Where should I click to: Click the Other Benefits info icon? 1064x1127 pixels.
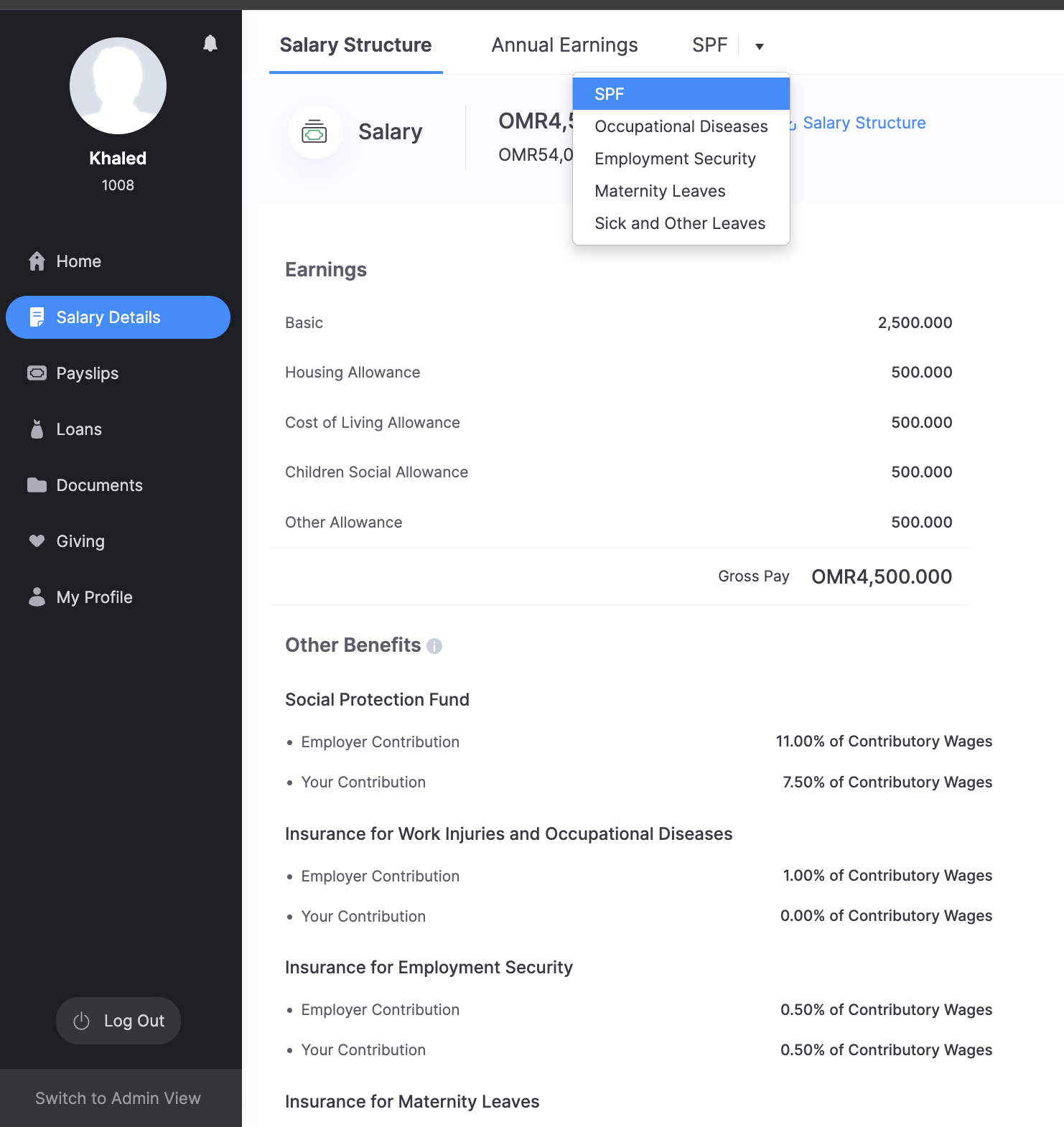(x=434, y=646)
